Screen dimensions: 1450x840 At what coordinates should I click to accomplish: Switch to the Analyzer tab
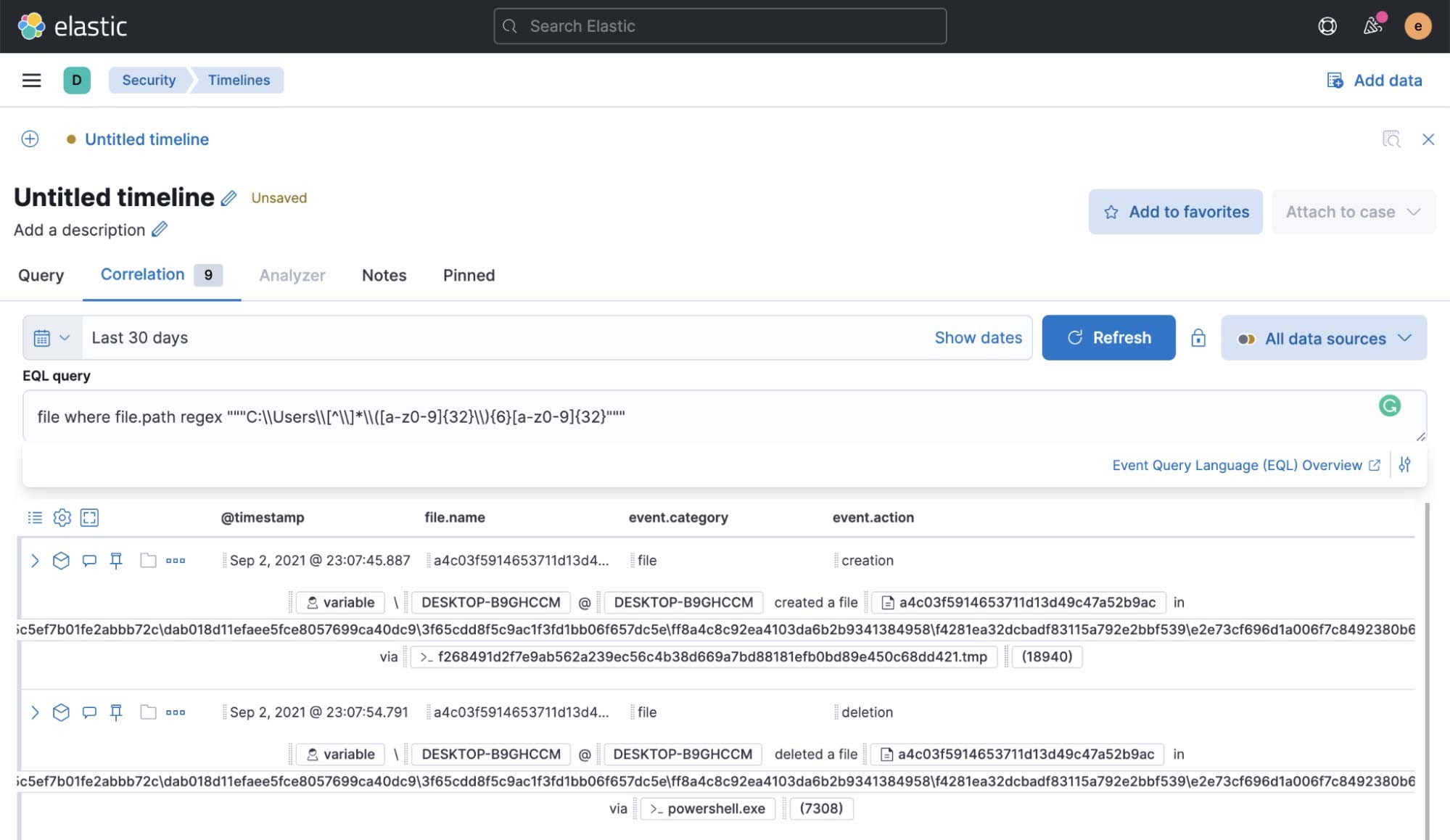pyautogui.click(x=292, y=275)
